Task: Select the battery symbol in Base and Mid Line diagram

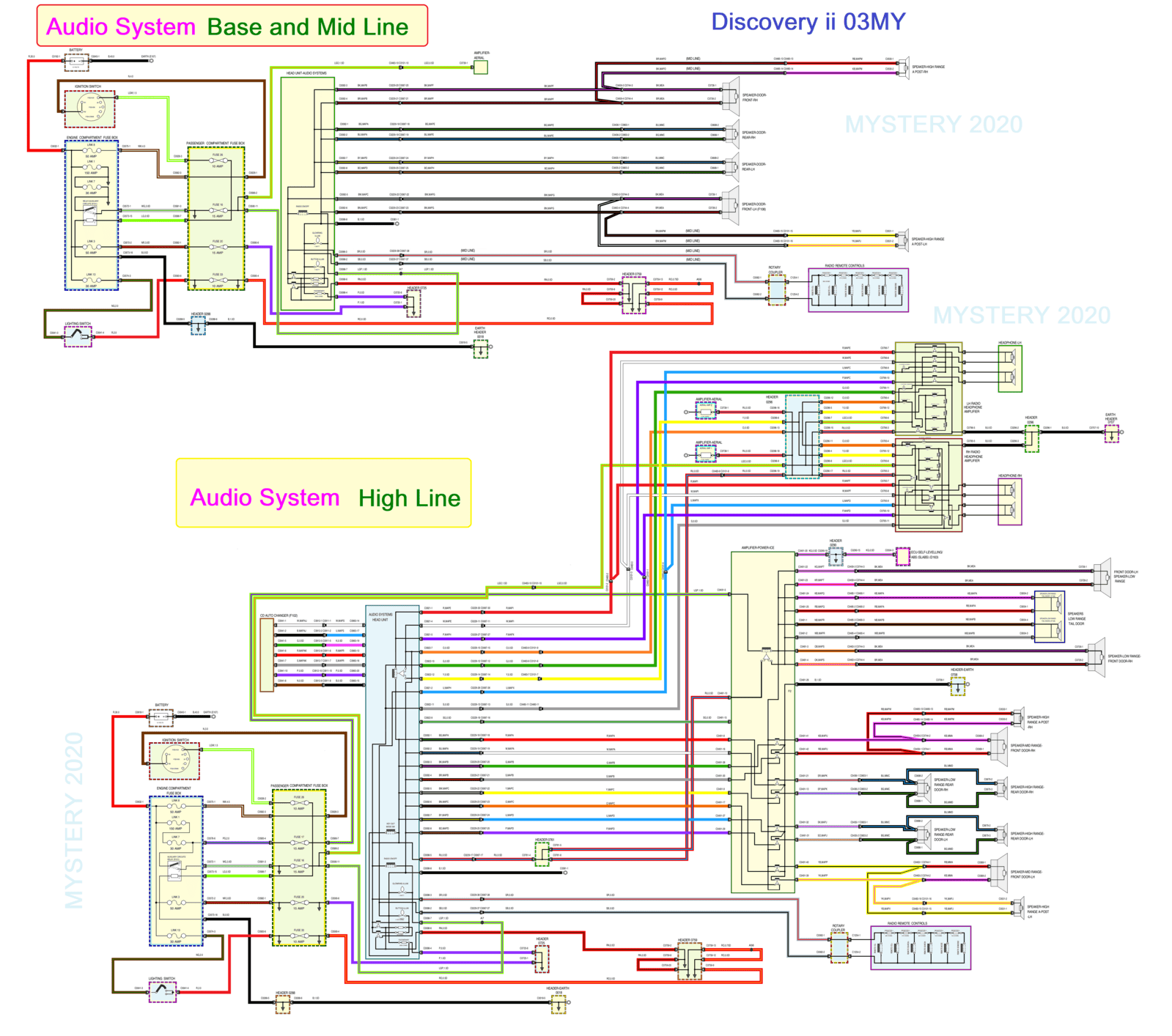Action: [x=76, y=62]
